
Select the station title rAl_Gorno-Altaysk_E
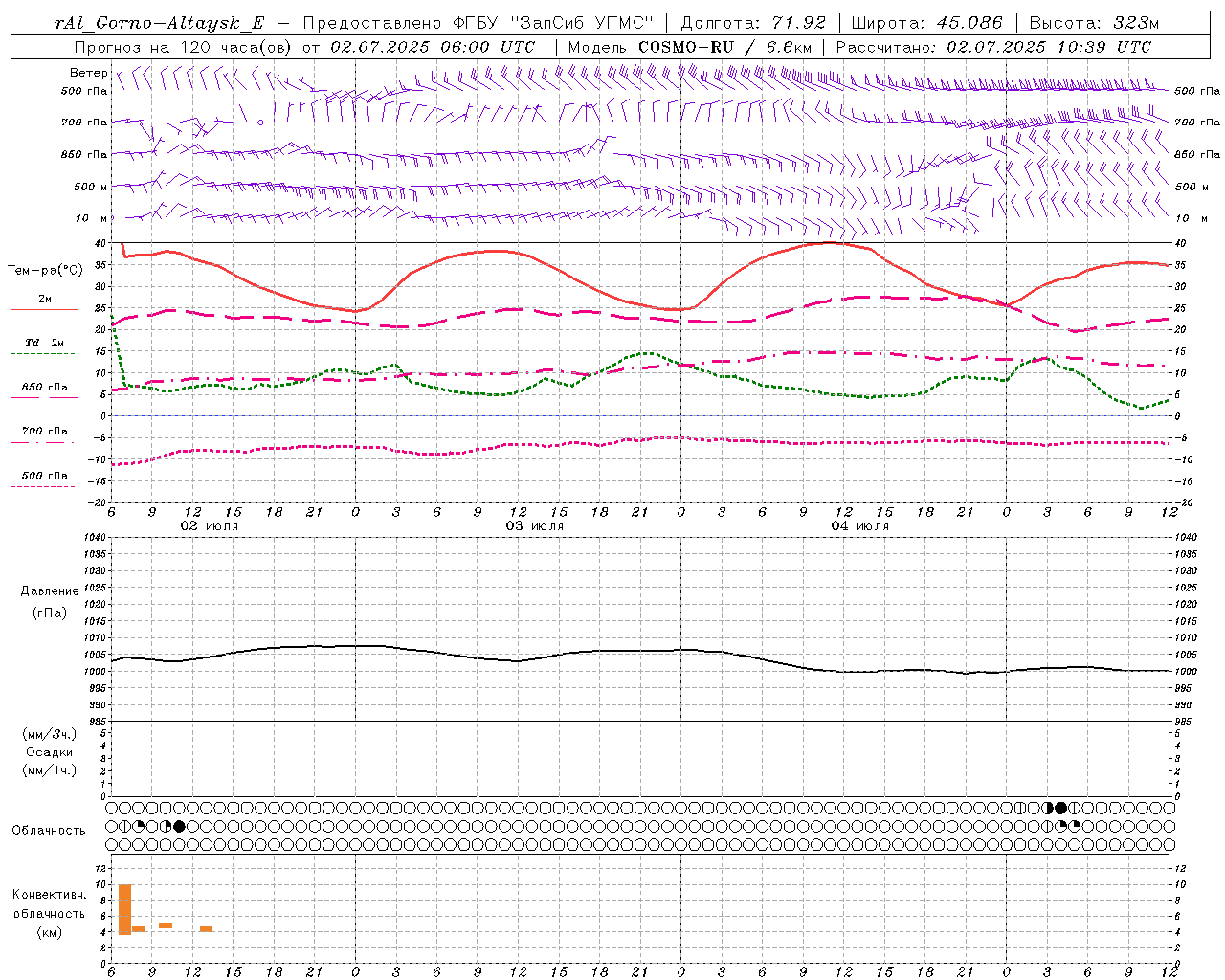tap(159, 23)
